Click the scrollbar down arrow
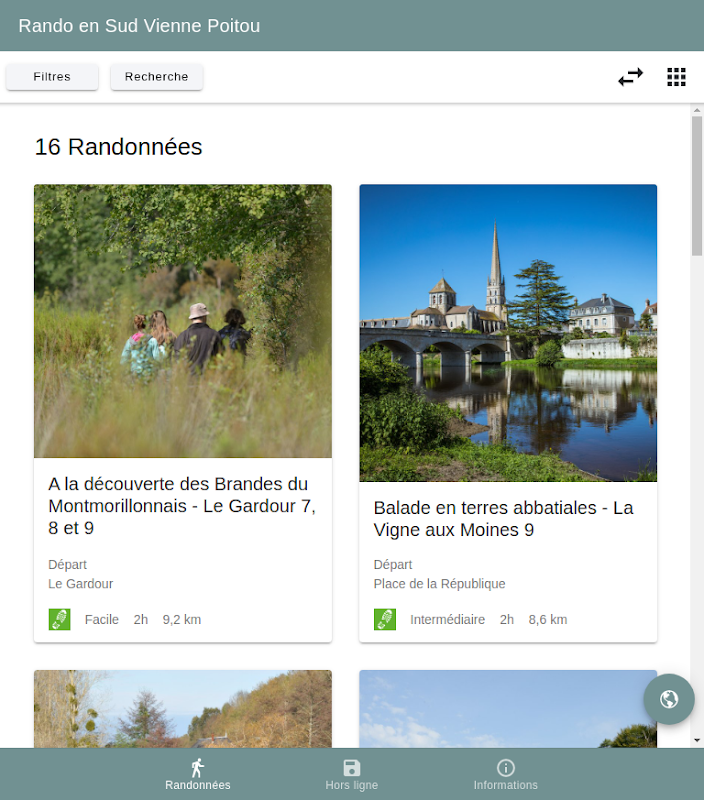Viewport: 704px width, 800px height. click(697, 740)
